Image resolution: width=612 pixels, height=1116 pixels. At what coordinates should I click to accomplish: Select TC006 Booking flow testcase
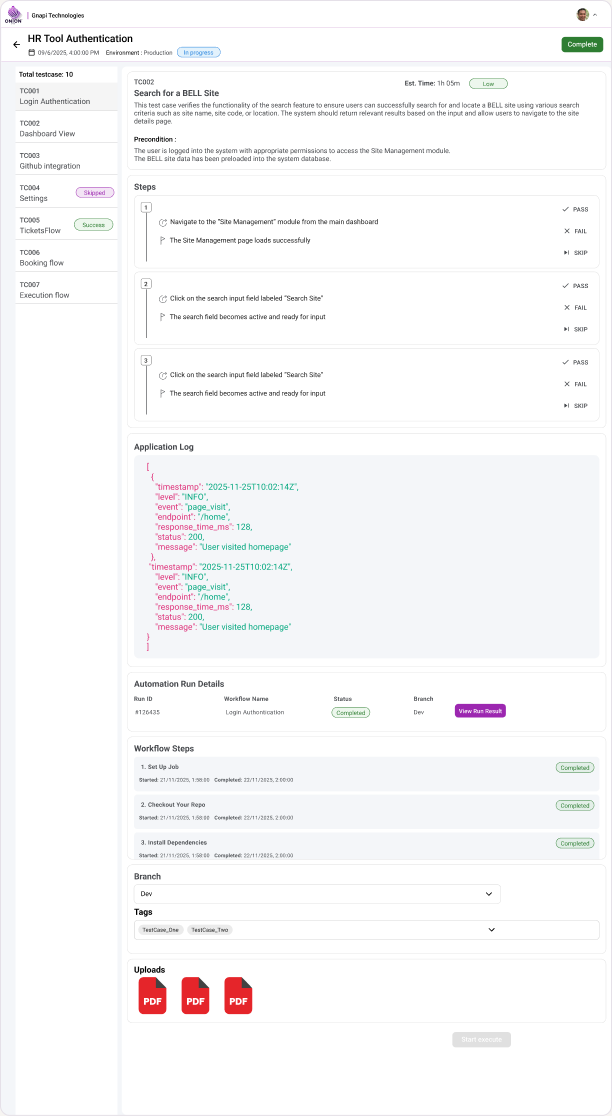tap(67, 258)
